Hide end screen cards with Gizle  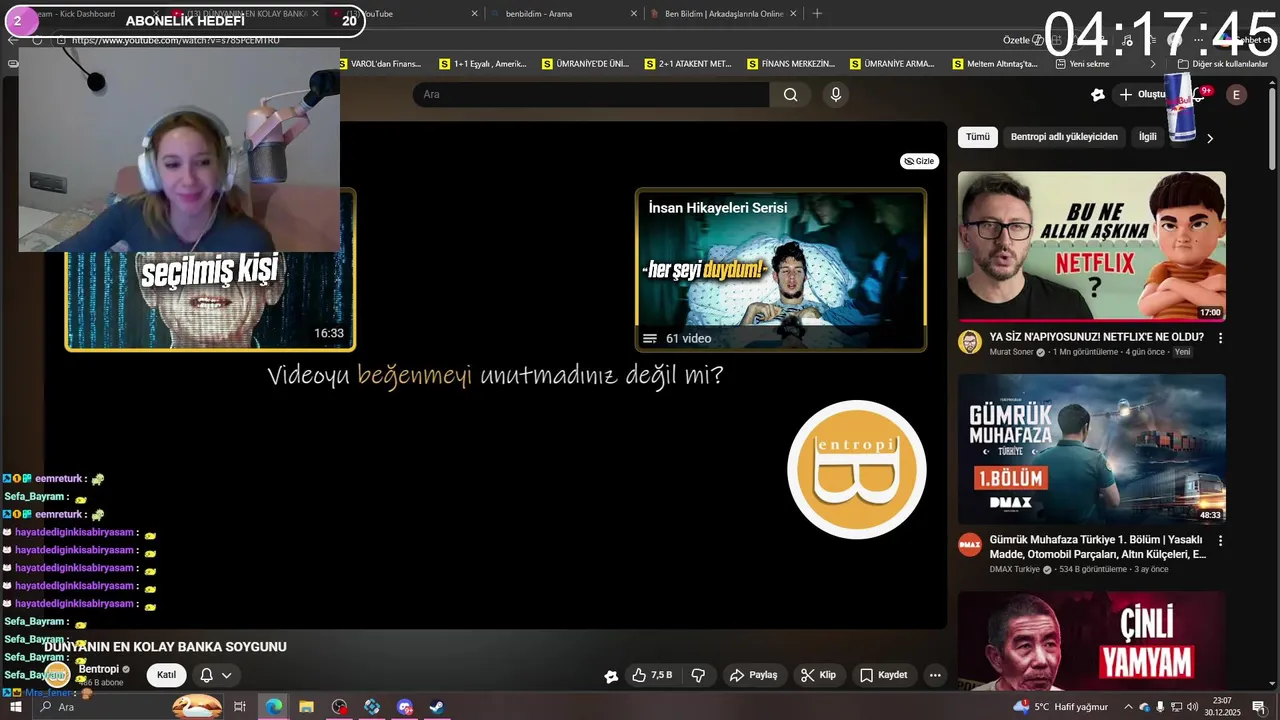919,161
